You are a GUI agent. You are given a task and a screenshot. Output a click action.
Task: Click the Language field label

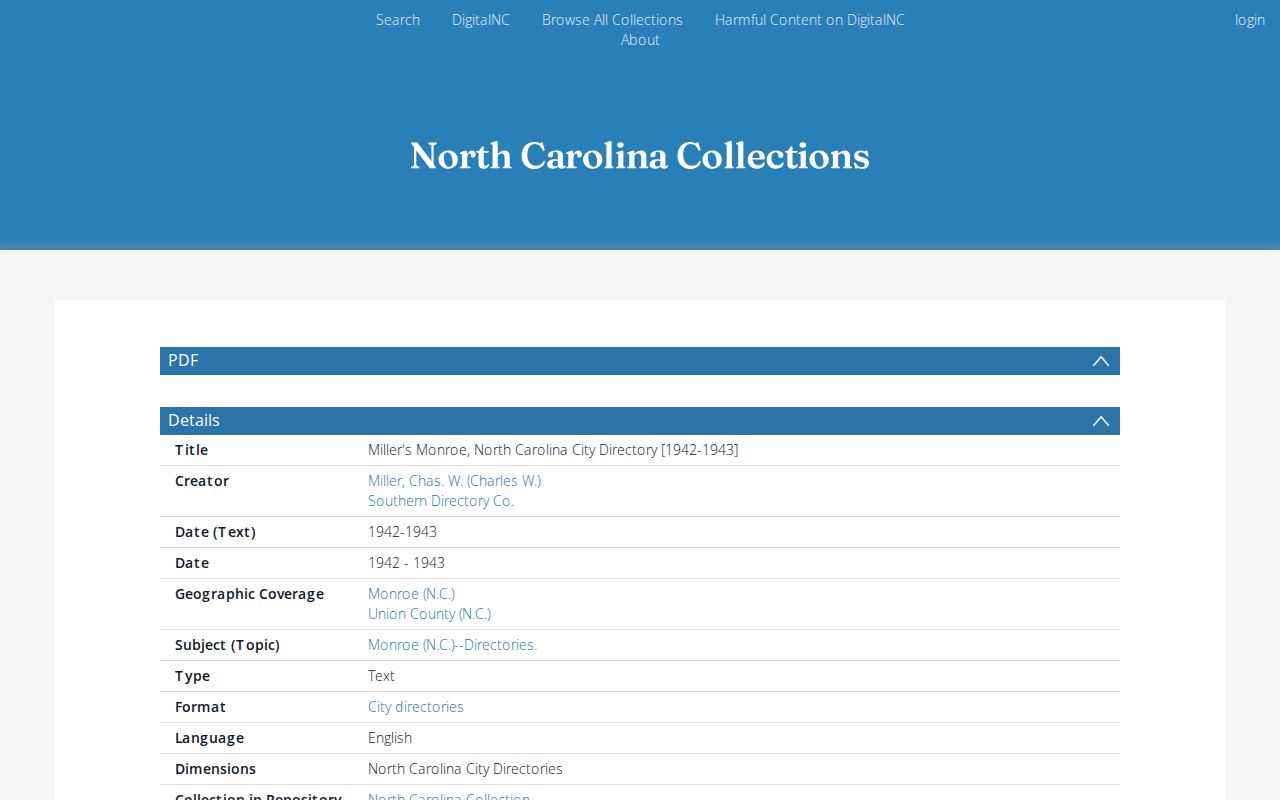coord(209,738)
